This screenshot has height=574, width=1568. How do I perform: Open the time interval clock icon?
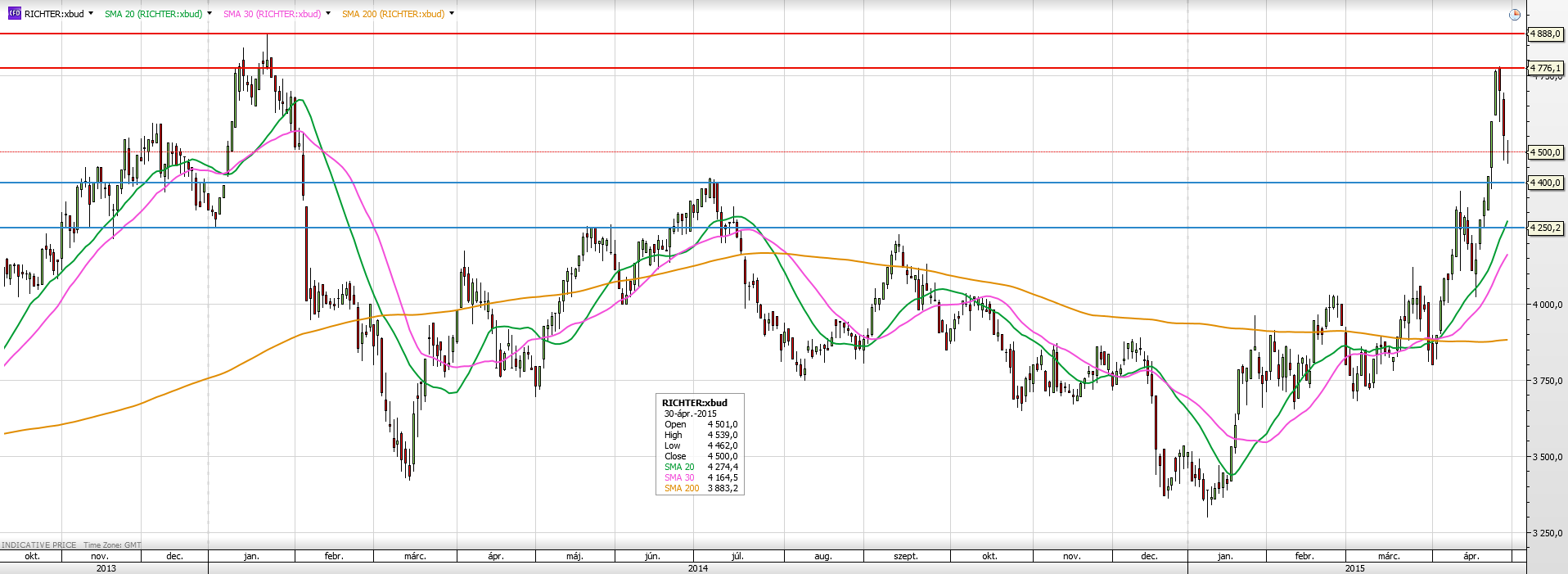point(1514,14)
